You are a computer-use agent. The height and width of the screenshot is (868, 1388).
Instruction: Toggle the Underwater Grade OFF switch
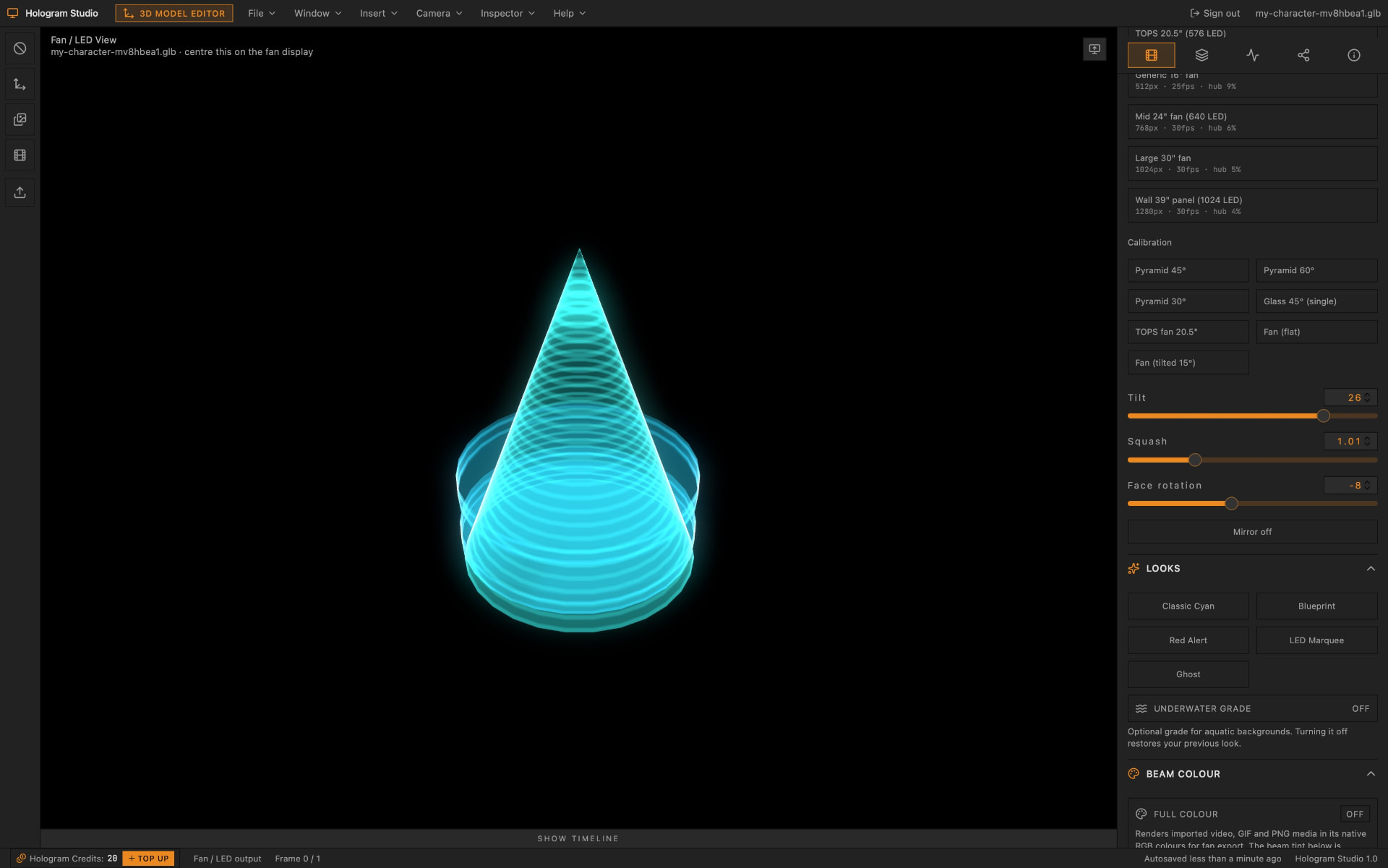[x=1360, y=709]
